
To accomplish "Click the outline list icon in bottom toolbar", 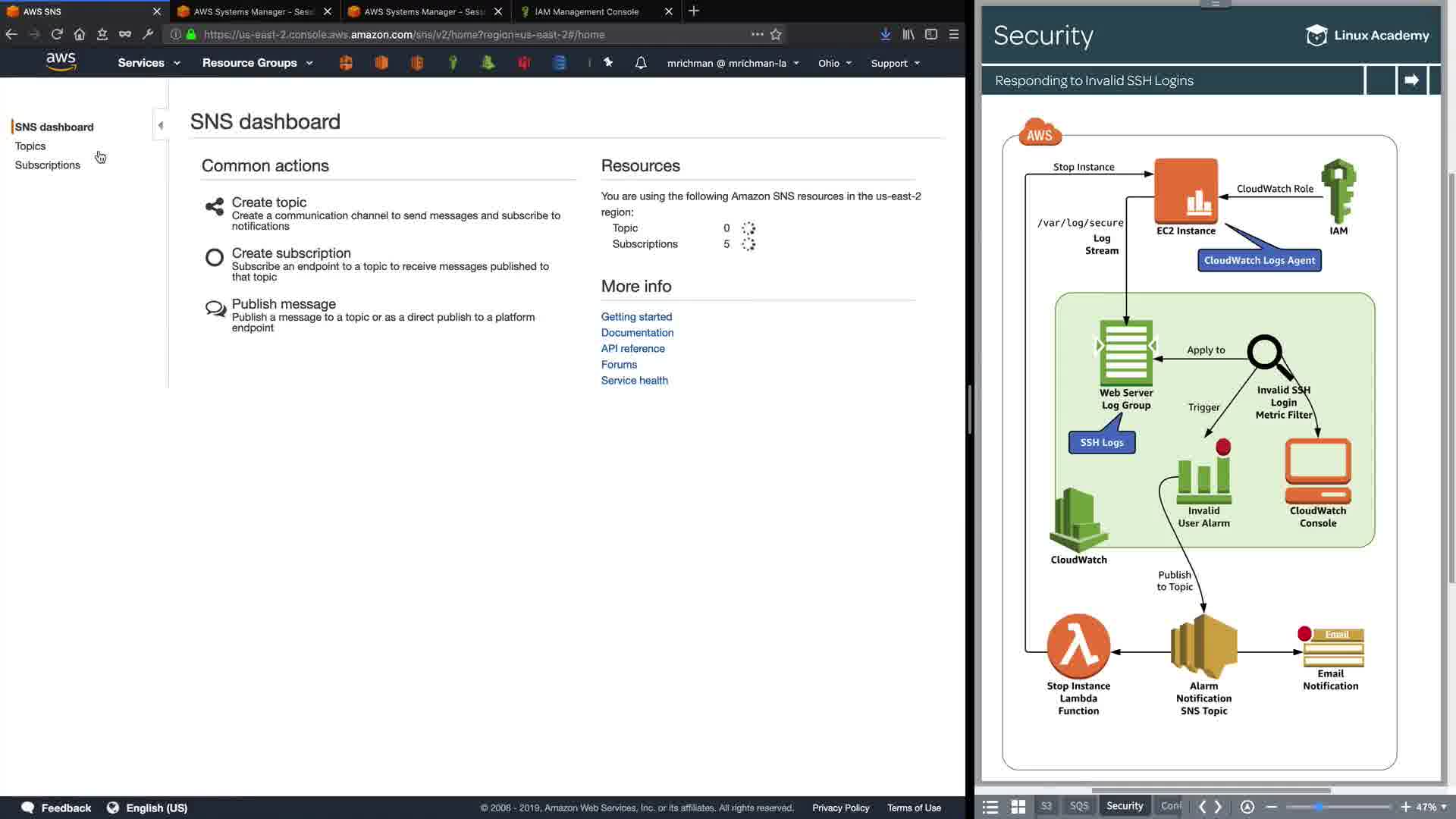I will coord(990,807).
